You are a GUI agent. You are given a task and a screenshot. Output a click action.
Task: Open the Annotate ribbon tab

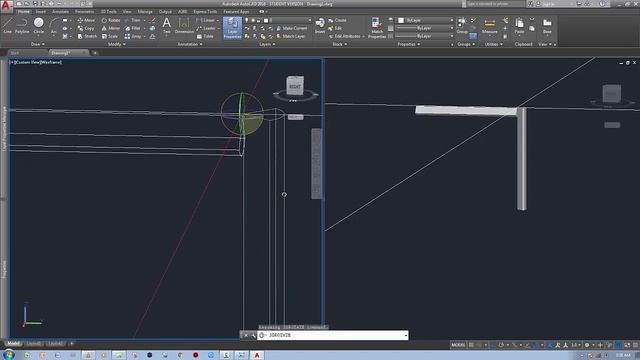60,12
